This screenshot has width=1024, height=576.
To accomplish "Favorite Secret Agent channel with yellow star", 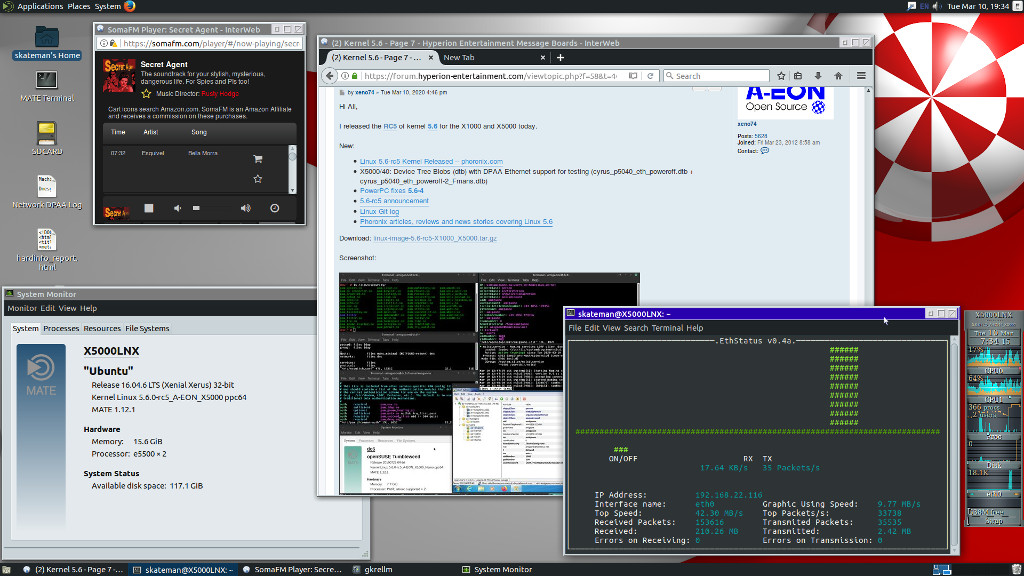I will (x=146, y=93).
